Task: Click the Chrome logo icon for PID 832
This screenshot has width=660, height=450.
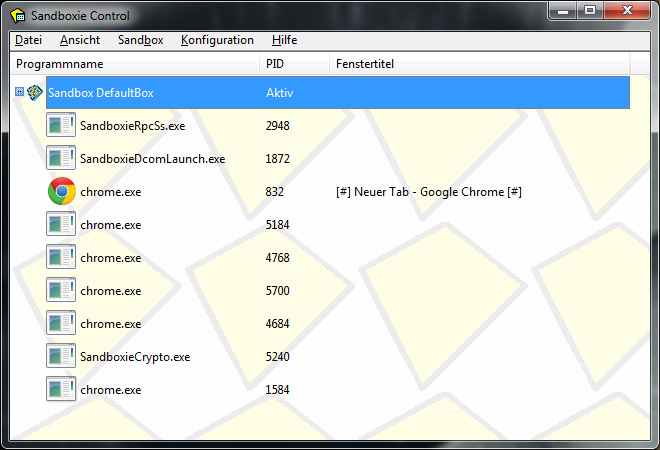Action: tap(62, 191)
